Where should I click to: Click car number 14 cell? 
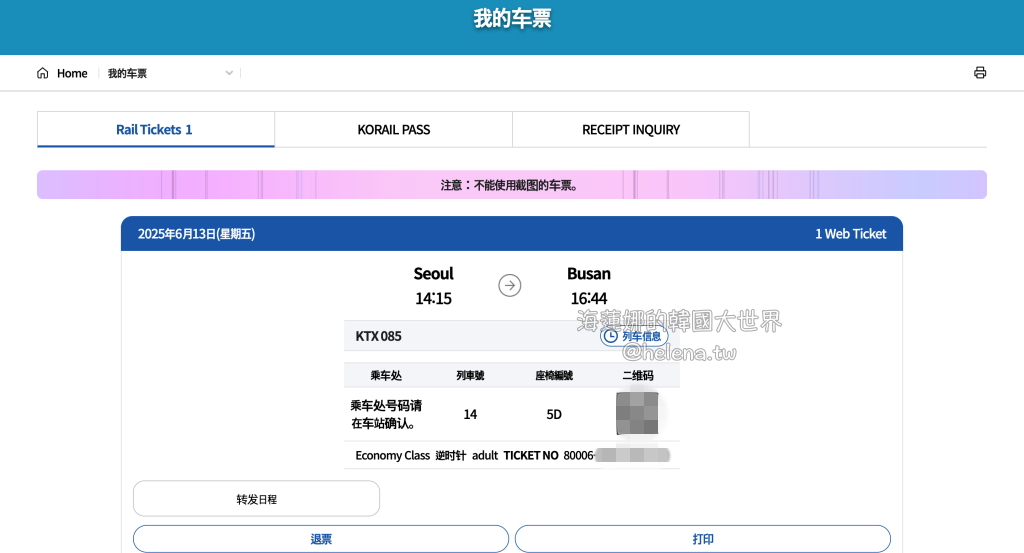coord(470,415)
